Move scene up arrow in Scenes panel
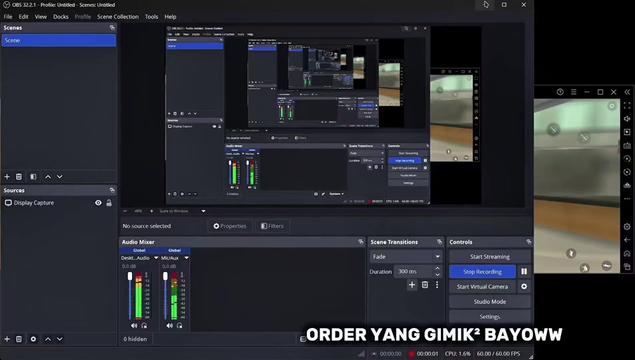This screenshot has height=360, width=635. 48,177
